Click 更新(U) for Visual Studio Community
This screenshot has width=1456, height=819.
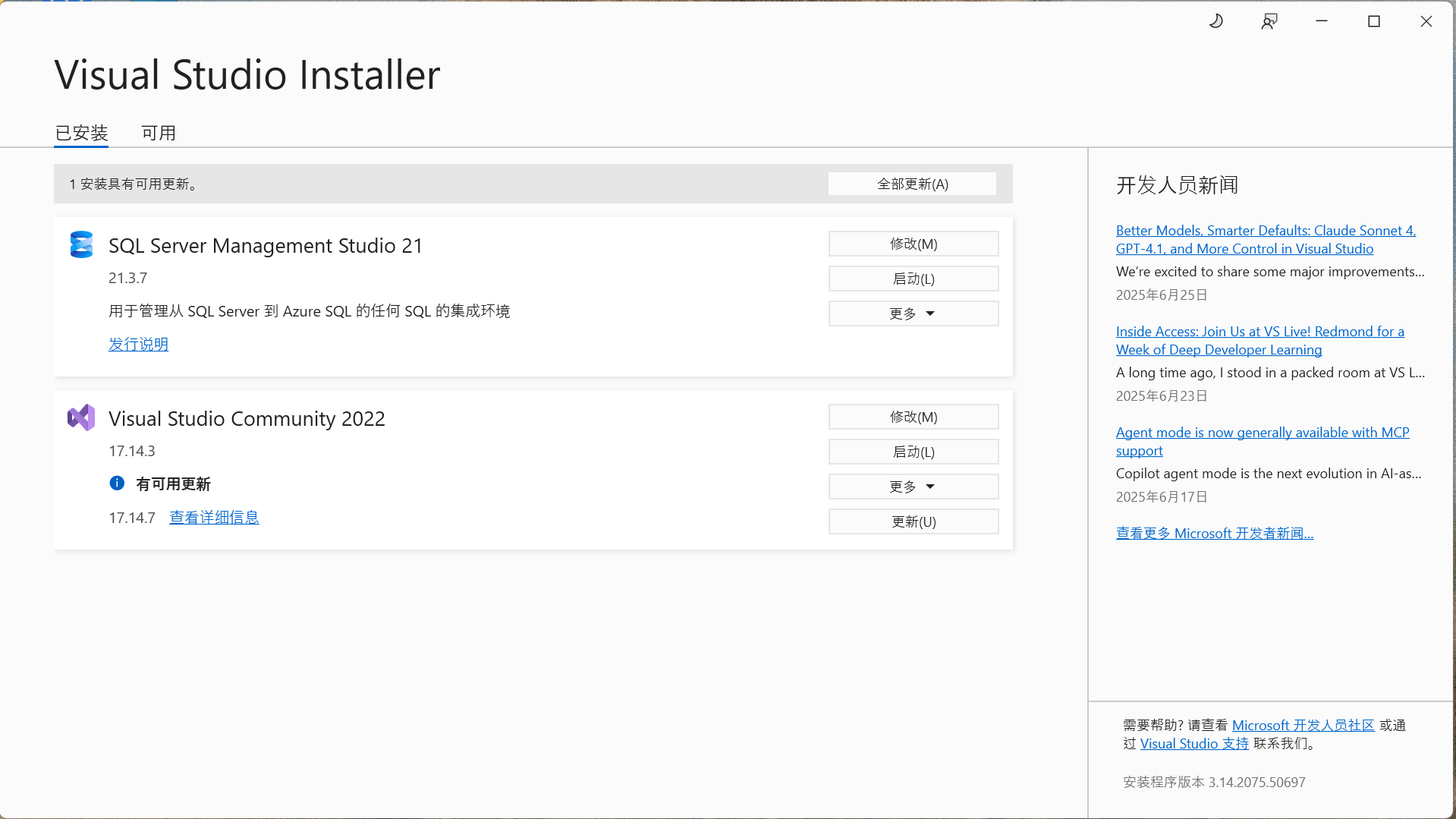914,521
